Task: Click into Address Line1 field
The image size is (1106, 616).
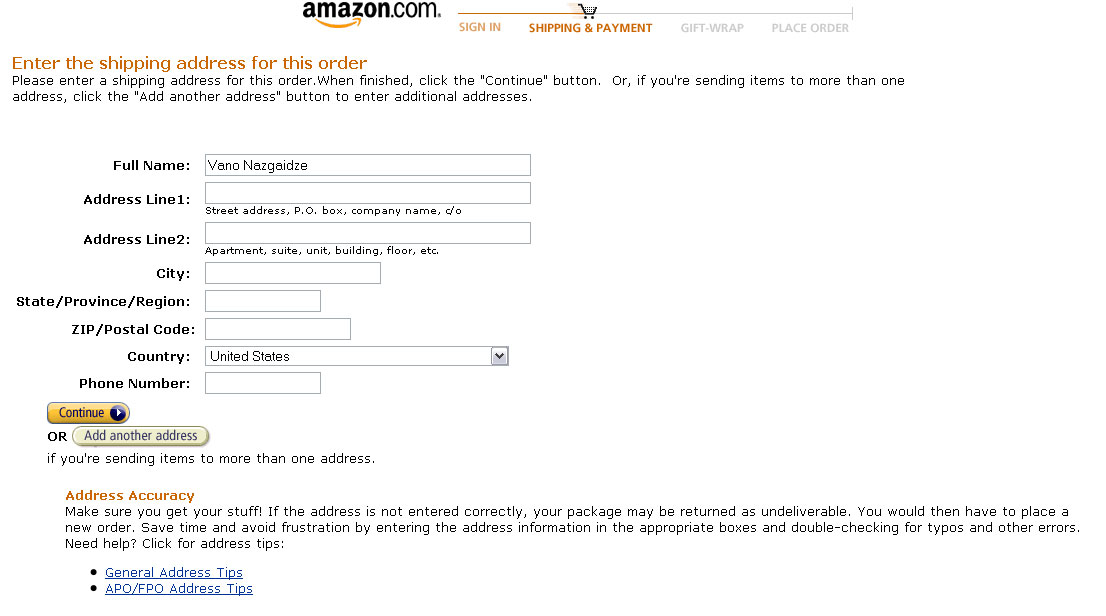Action: tap(367, 193)
